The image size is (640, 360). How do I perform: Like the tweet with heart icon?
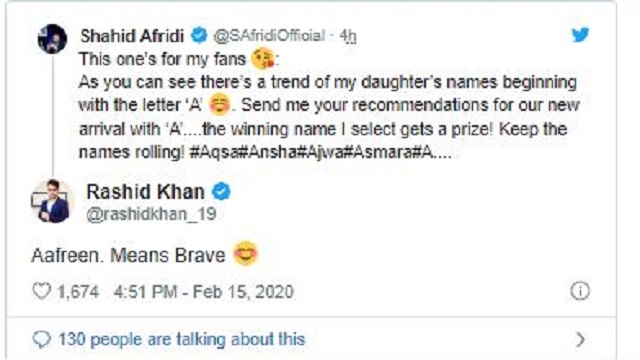point(41,291)
